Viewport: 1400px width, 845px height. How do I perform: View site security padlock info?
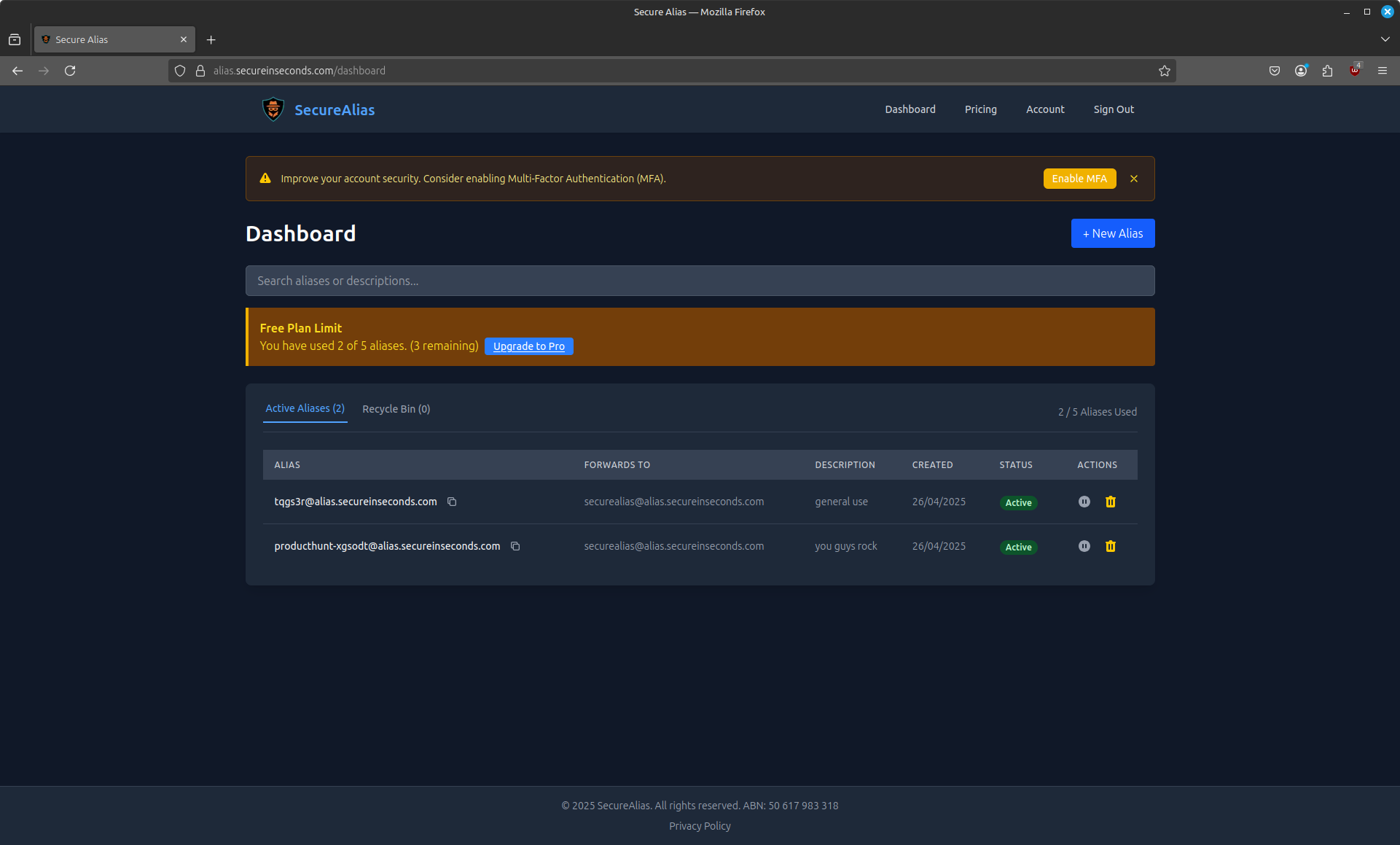coord(200,71)
